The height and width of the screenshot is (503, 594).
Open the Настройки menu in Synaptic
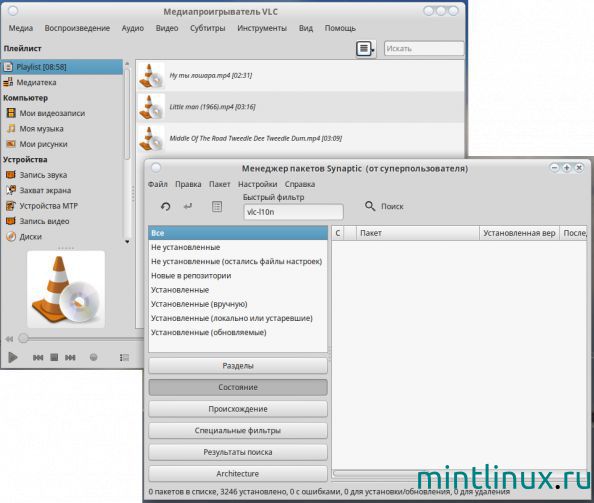[258, 184]
